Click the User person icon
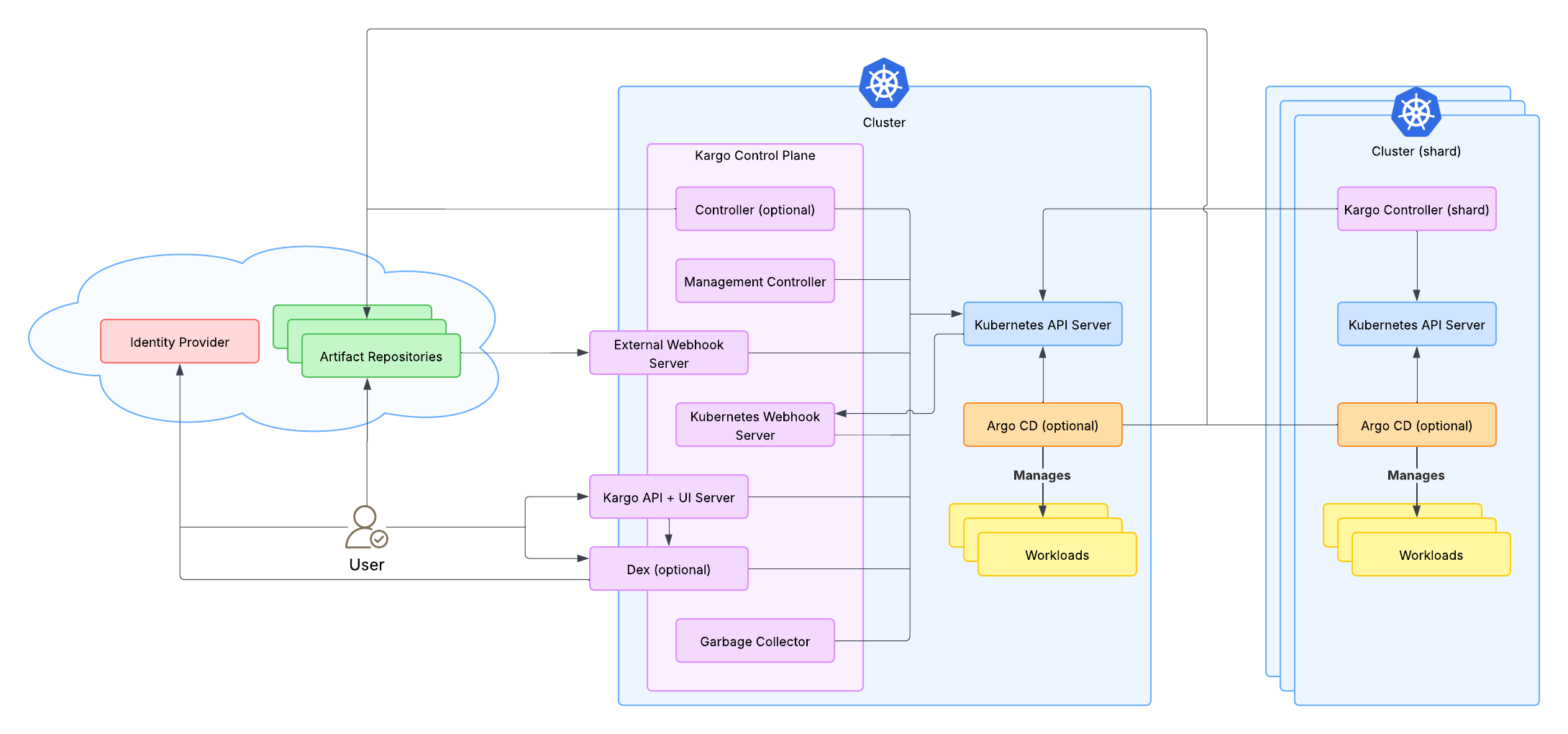Viewport: 1568px width, 734px height. pyautogui.click(x=366, y=527)
